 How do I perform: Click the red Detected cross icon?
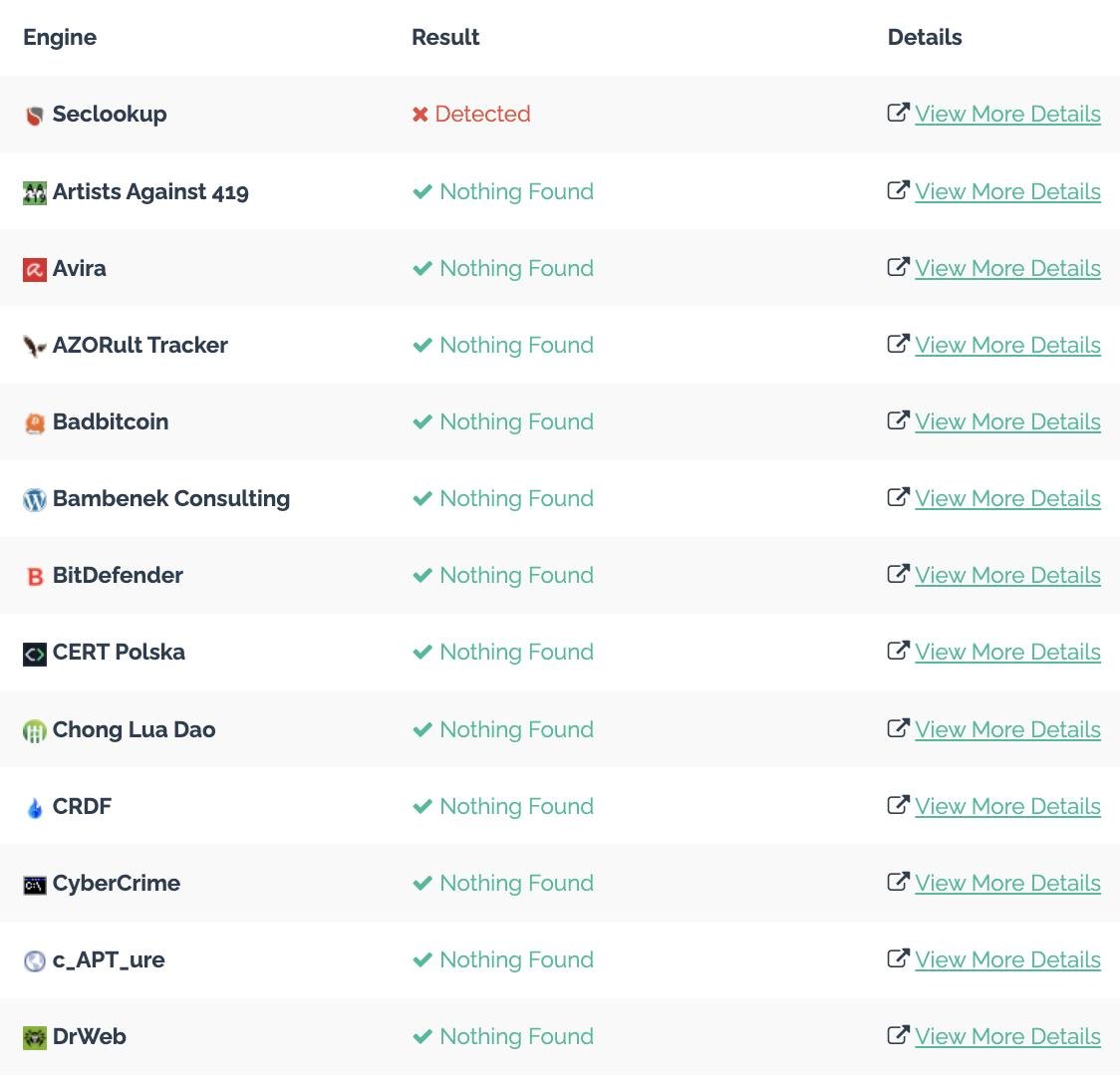[x=421, y=114]
